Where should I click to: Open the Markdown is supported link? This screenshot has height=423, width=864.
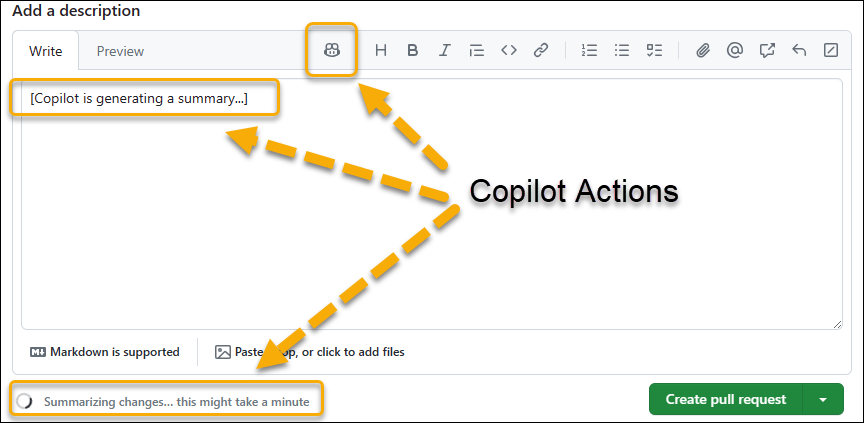105,352
